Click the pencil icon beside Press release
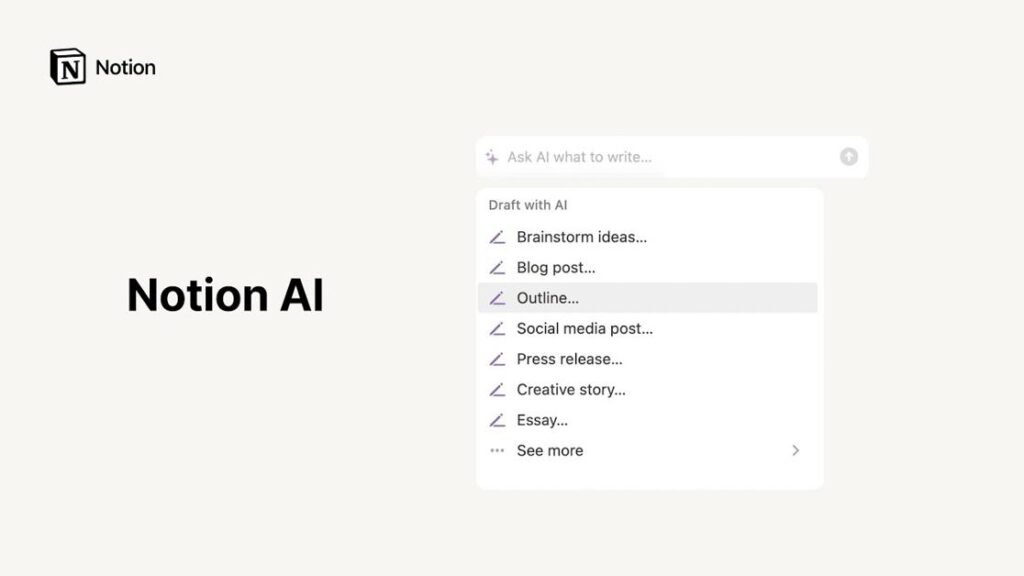The image size is (1024, 576). [497, 358]
